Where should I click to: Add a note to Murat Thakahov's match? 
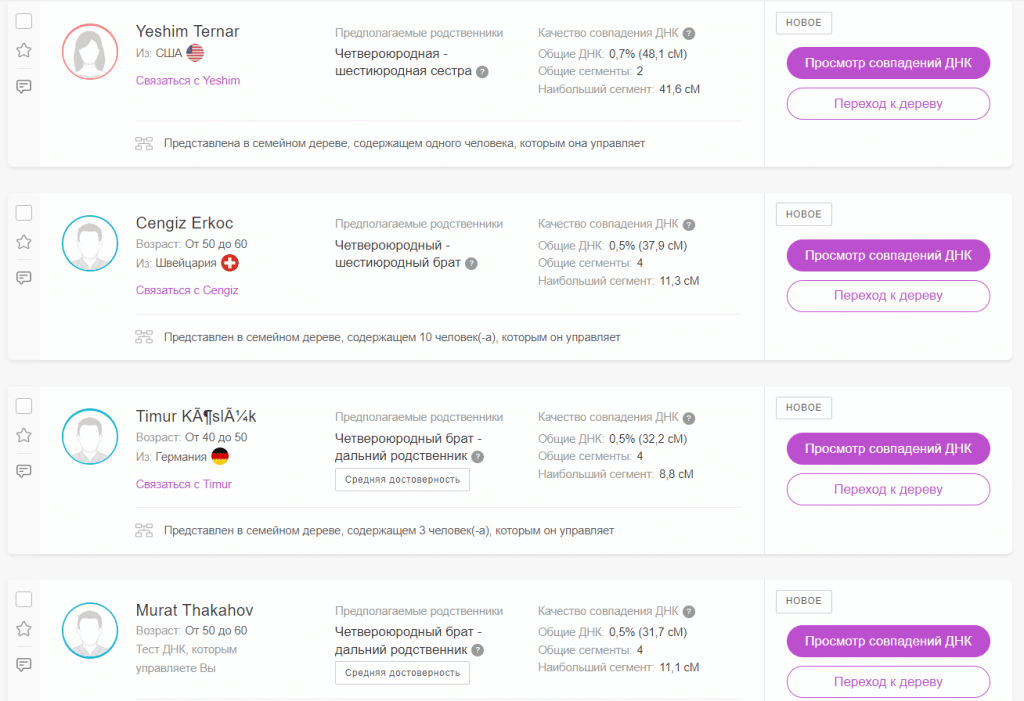[24, 663]
